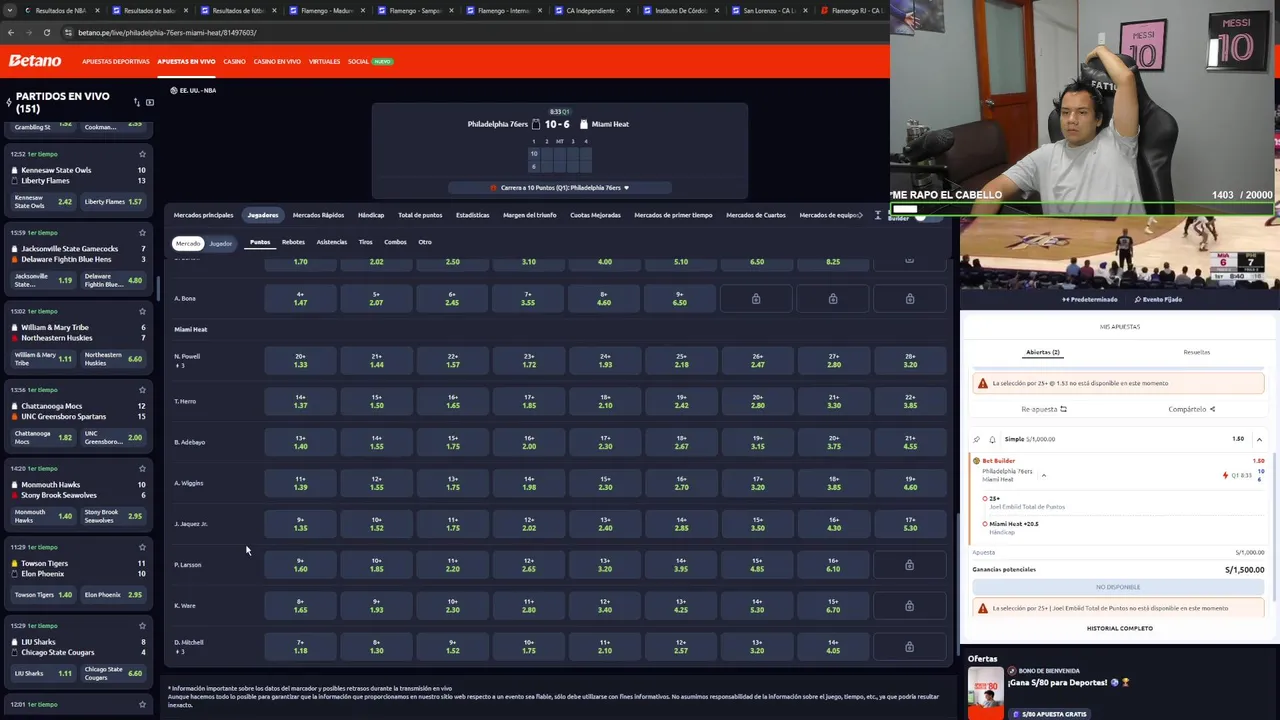1280x720 pixels.
Task: Click the Social Nuevo navigation item
Action: pos(370,62)
